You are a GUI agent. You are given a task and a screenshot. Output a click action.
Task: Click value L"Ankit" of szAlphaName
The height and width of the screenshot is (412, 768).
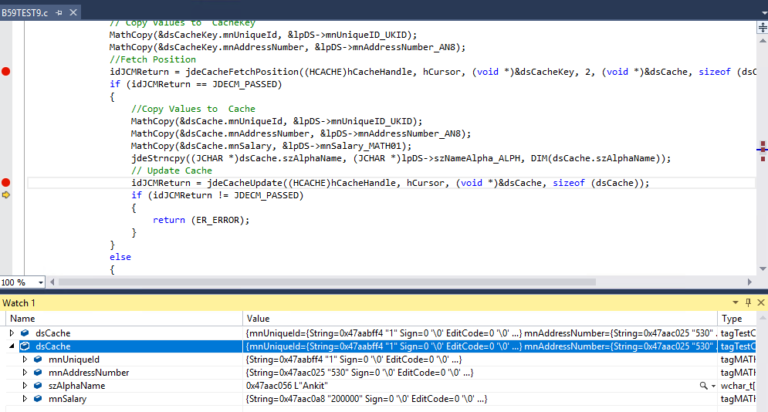click(287, 386)
